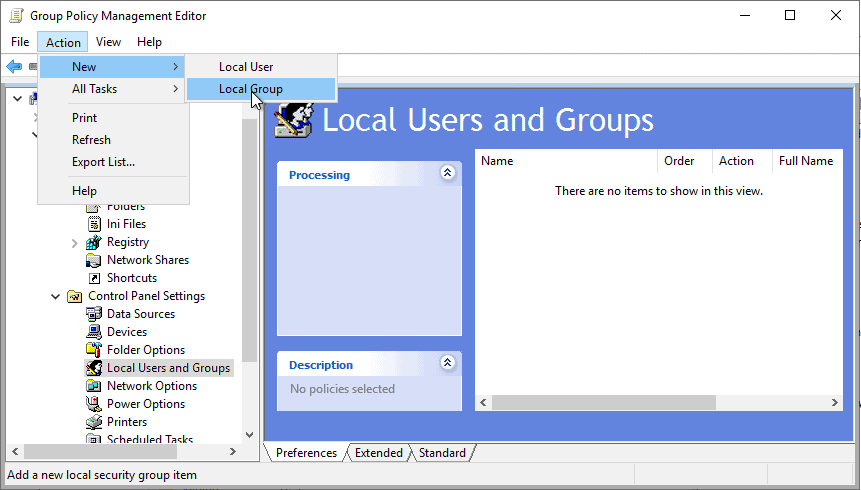The image size is (861, 490).
Task: Click the Network Options icon
Action: [94, 386]
